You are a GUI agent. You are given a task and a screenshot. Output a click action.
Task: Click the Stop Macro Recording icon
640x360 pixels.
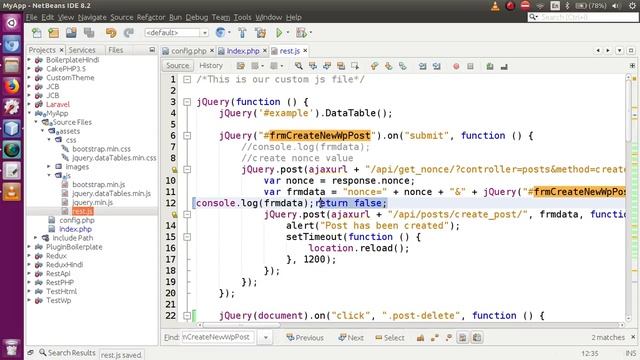tap(470, 66)
